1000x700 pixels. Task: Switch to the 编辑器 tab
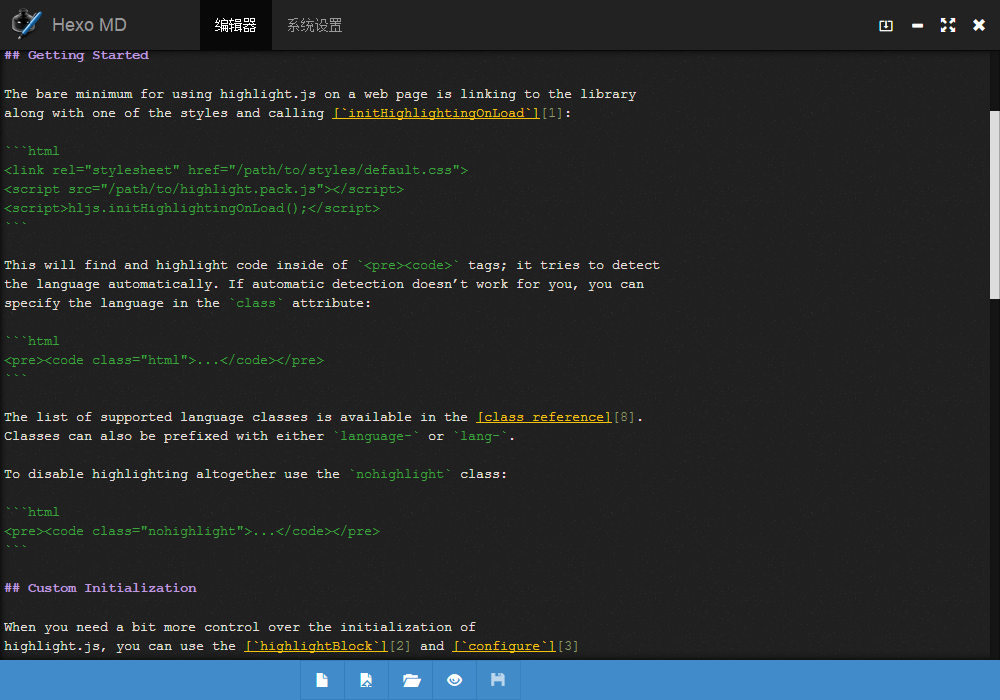tap(235, 25)
